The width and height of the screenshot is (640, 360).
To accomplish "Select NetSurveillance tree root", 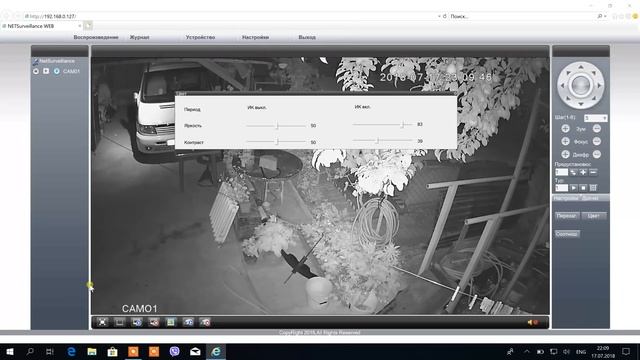I will coord(57,61).
